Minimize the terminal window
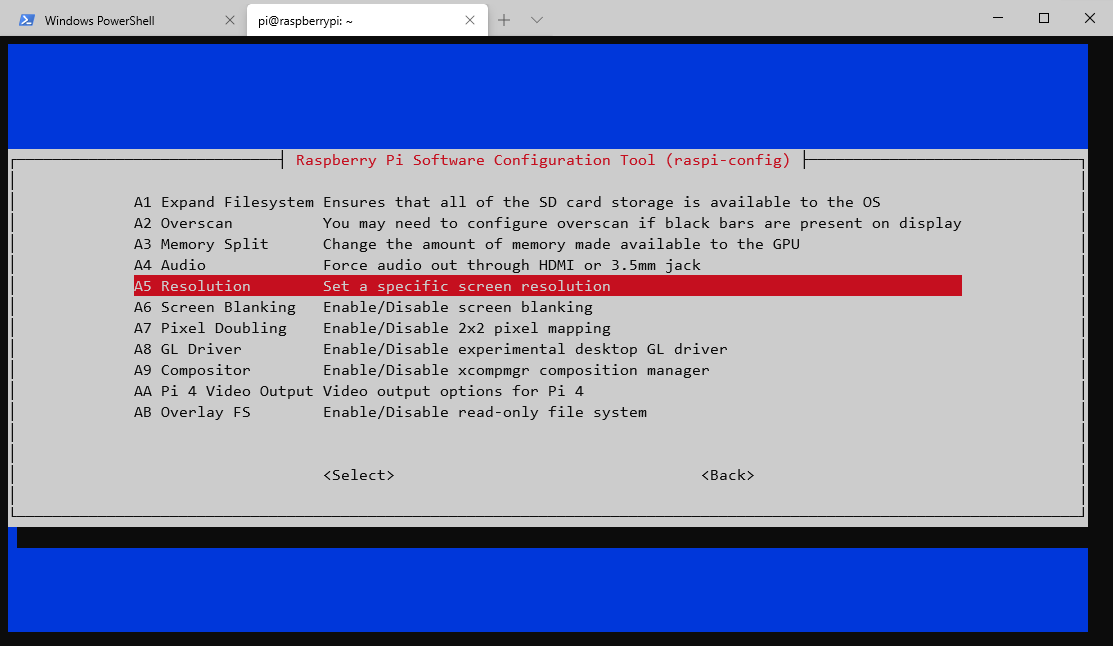The width and height of the screenshot is (1113, 646). pyautogui.click(x=998, y=18)
